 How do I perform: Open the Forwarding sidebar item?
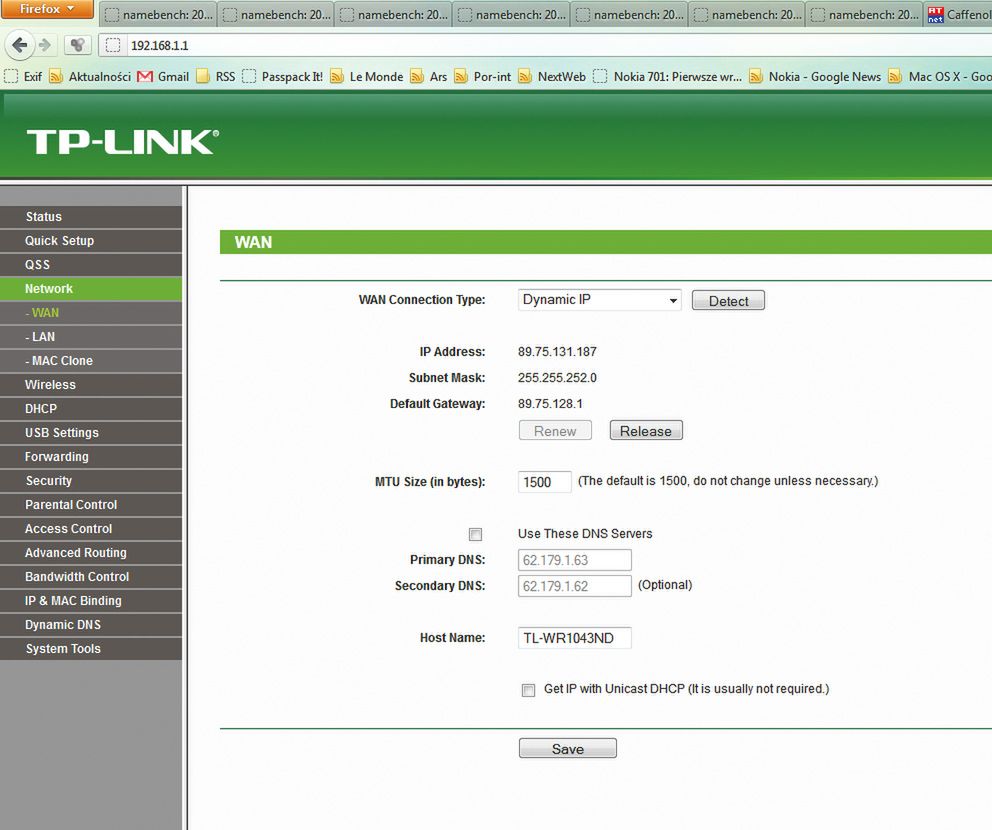pyautogui.click(x=90, y=457)
